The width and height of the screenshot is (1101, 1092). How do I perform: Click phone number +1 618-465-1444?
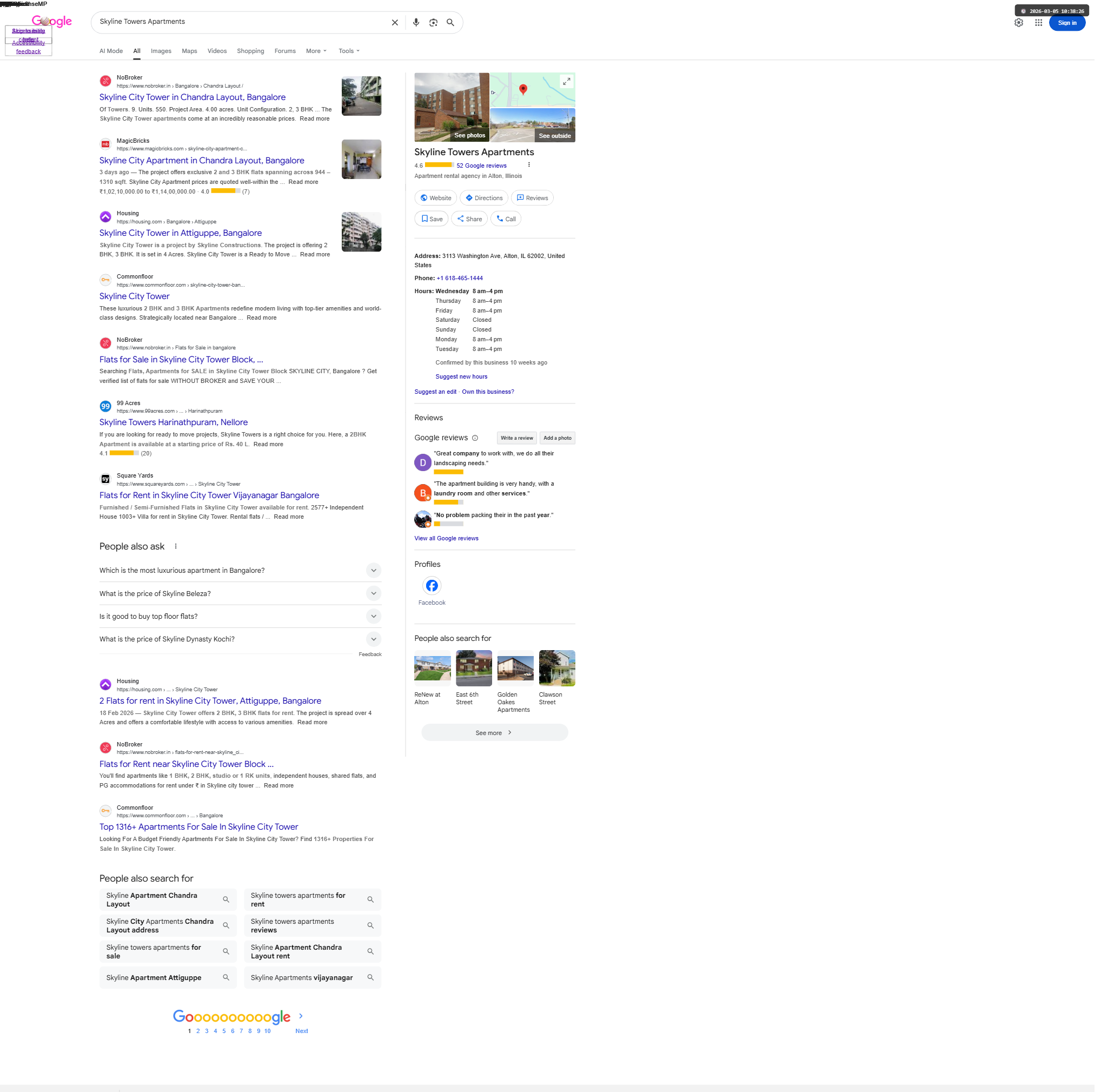462,280
